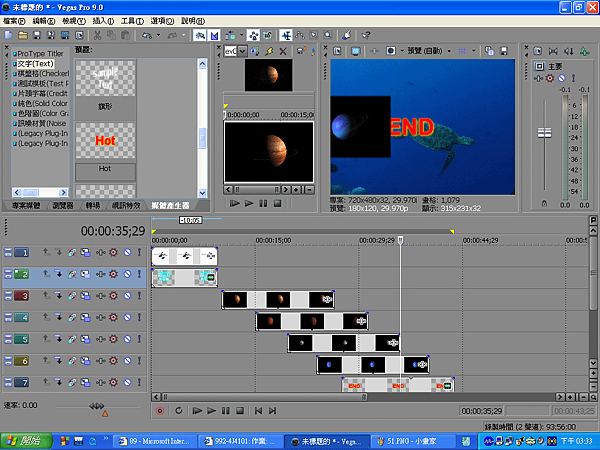Switch to the 專案媒體 tab

pos(26,206)
